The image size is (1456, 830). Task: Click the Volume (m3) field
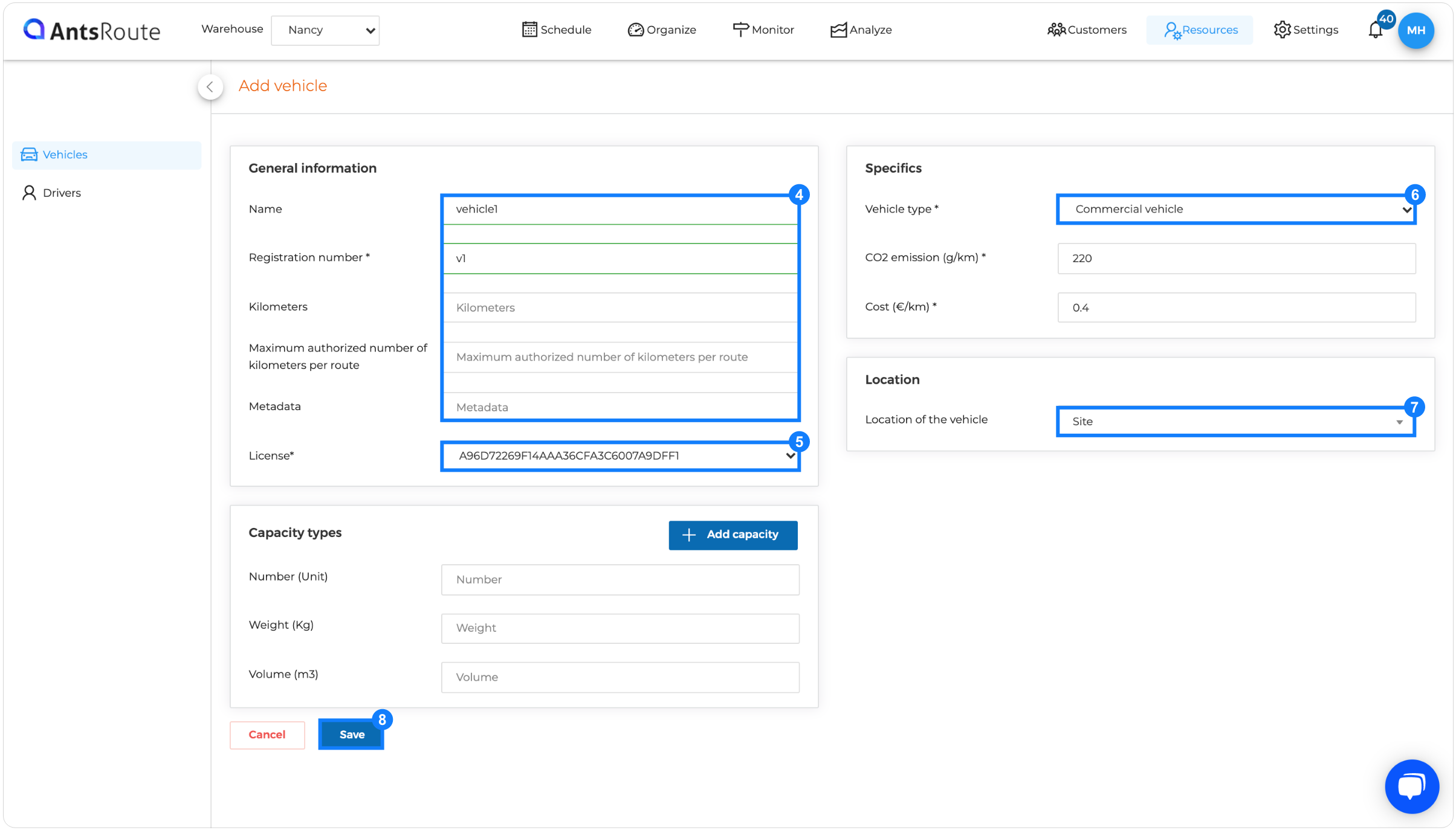[620, 677]
